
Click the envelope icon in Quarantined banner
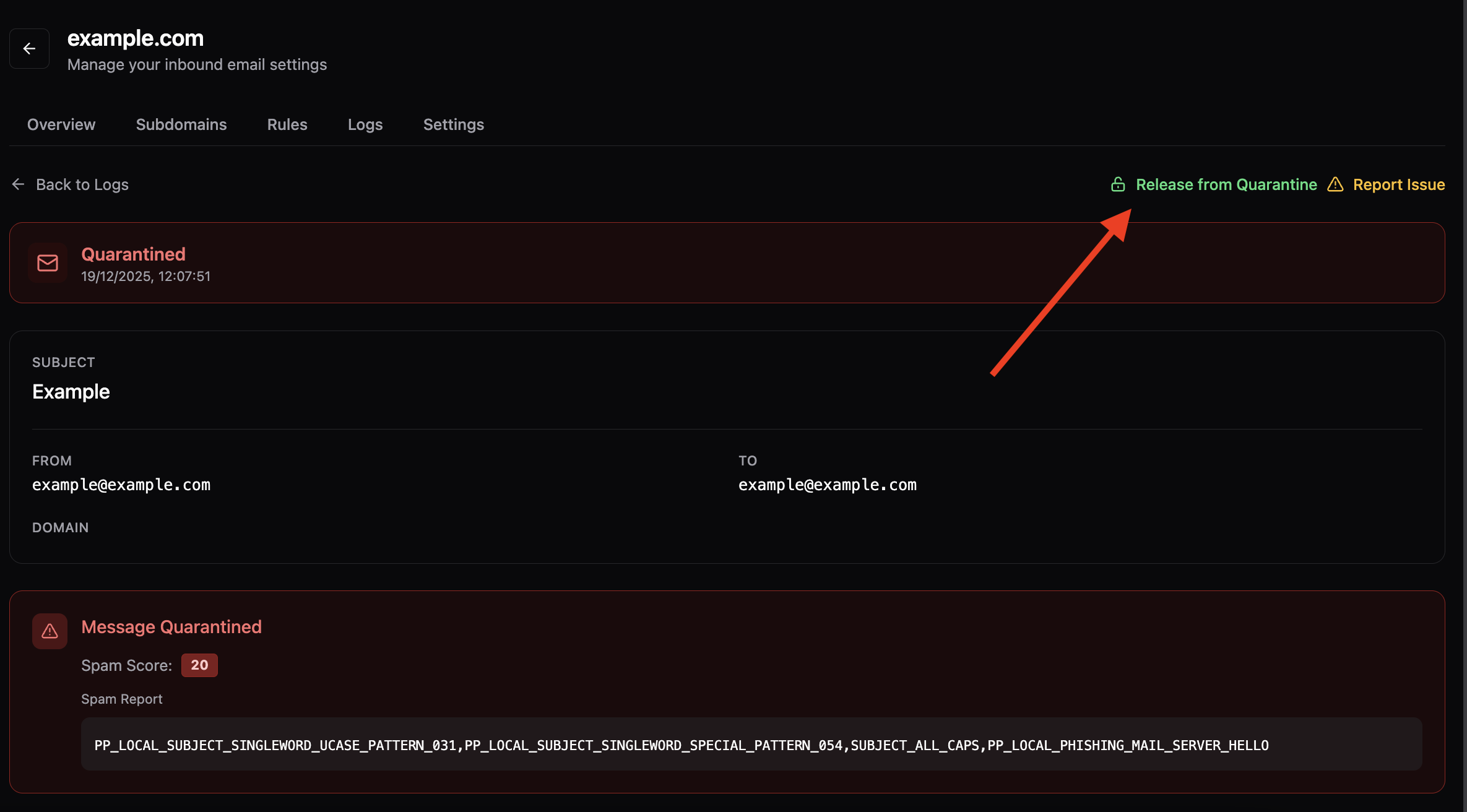pos(48,263)
